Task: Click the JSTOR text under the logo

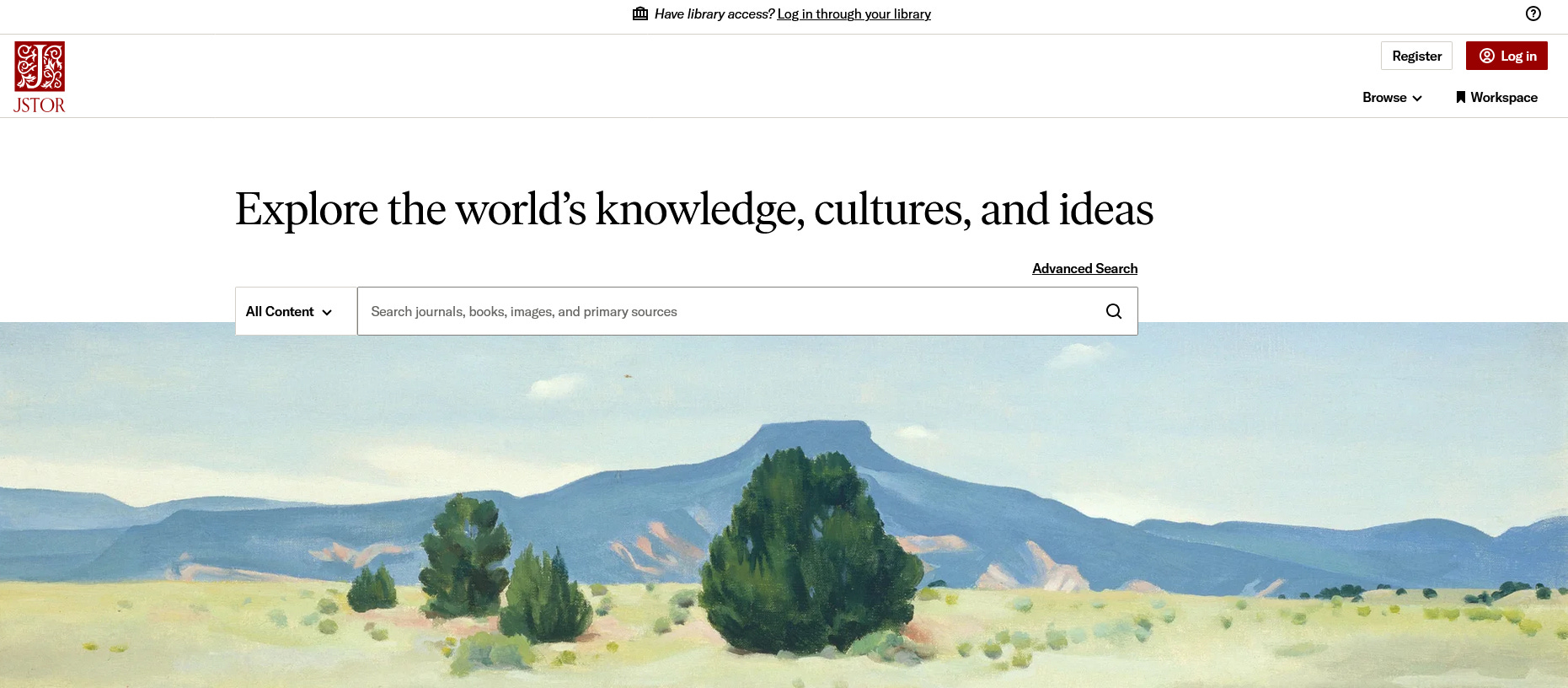Action: pos(40,105)
